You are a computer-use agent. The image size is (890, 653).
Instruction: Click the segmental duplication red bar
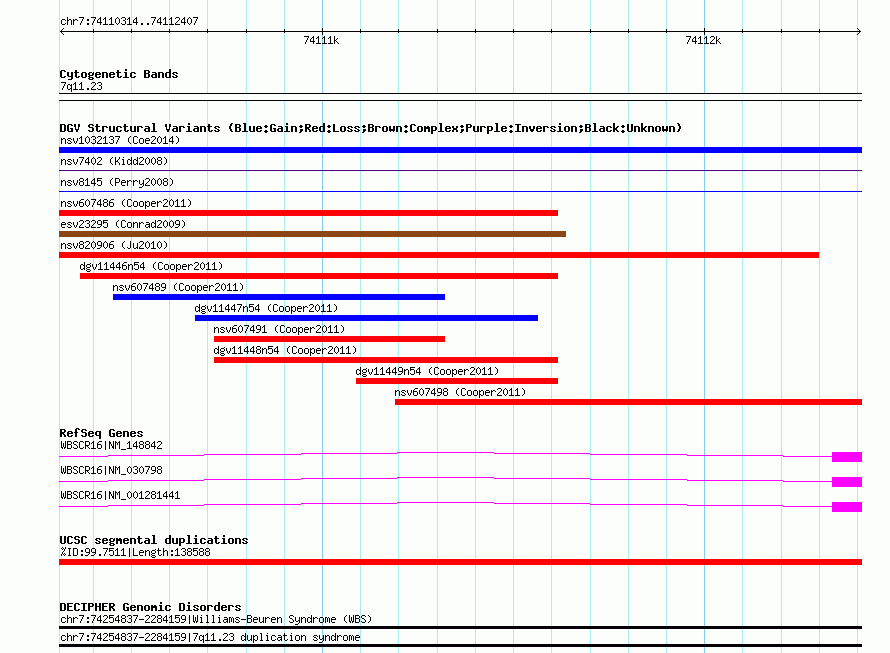coord(460,562)
